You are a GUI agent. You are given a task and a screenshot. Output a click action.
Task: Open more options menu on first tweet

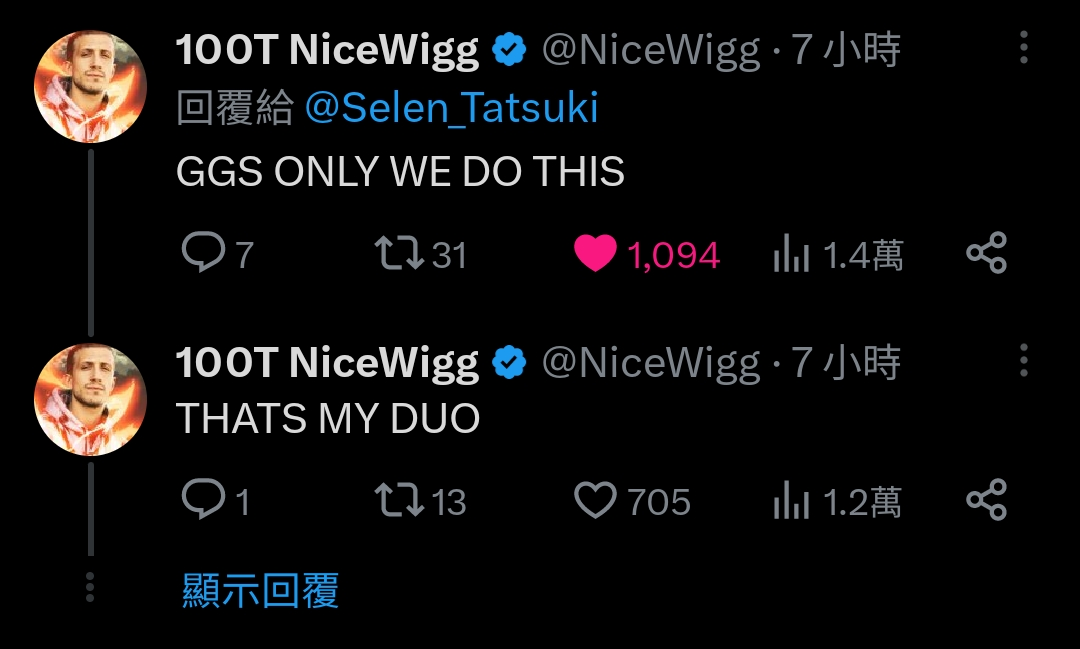click(x=1024, y=48)
